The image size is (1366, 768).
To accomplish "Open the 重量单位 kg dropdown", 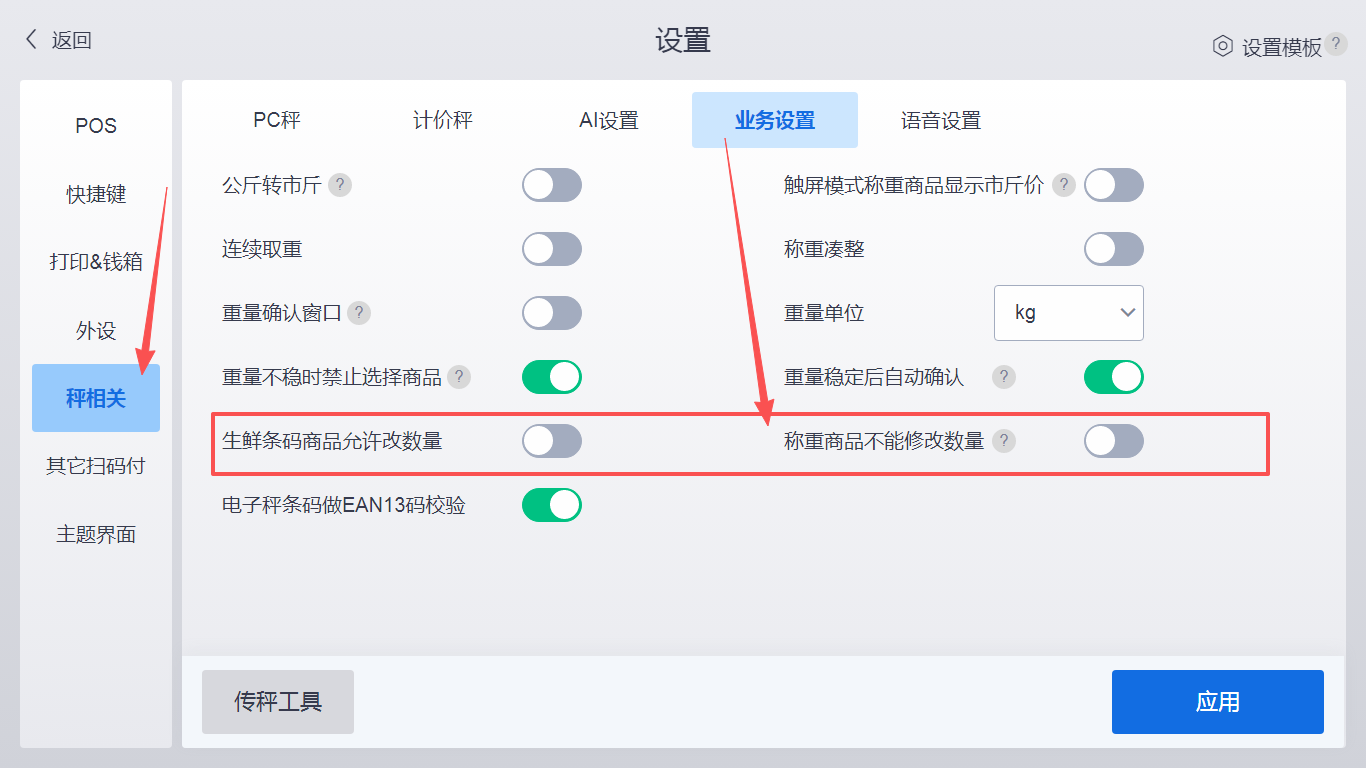I will (x=1068, y=313).
